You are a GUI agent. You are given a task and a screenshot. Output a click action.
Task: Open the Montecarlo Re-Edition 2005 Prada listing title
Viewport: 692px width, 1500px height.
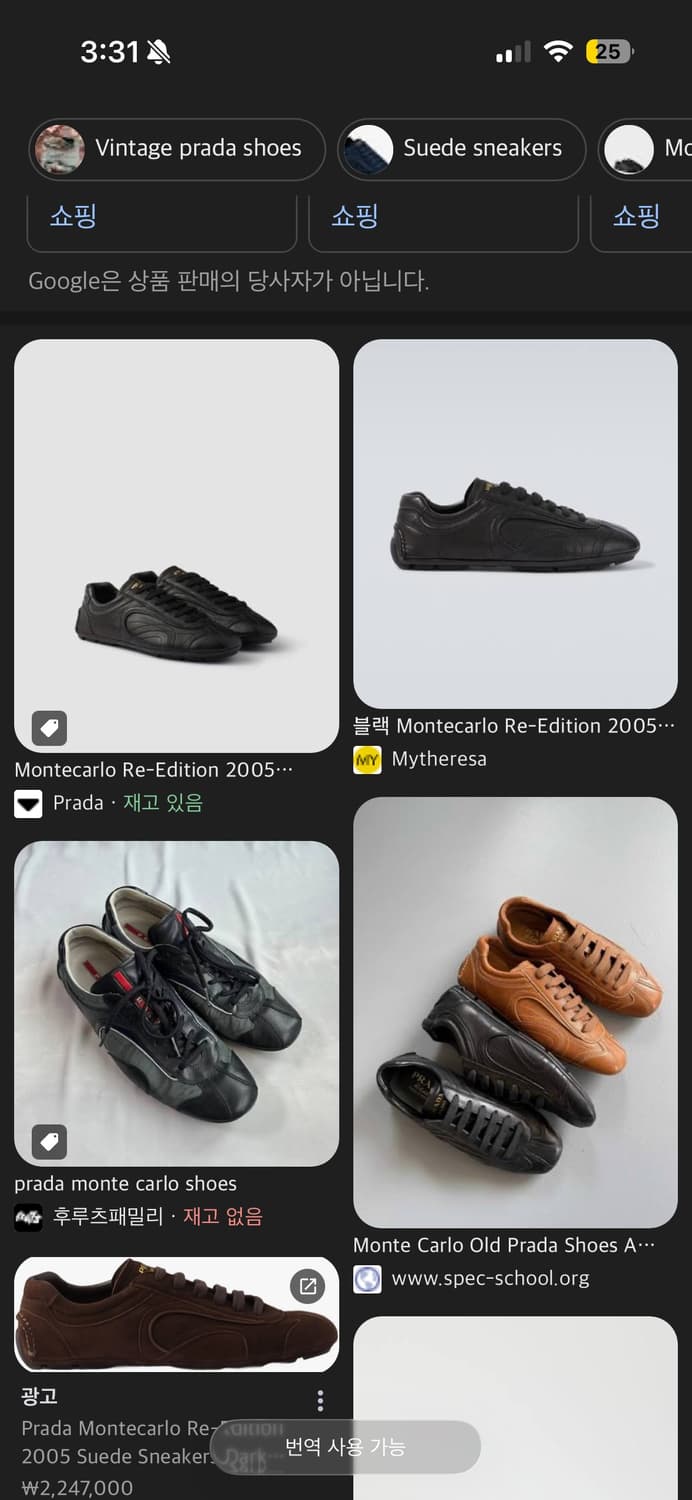154,770
